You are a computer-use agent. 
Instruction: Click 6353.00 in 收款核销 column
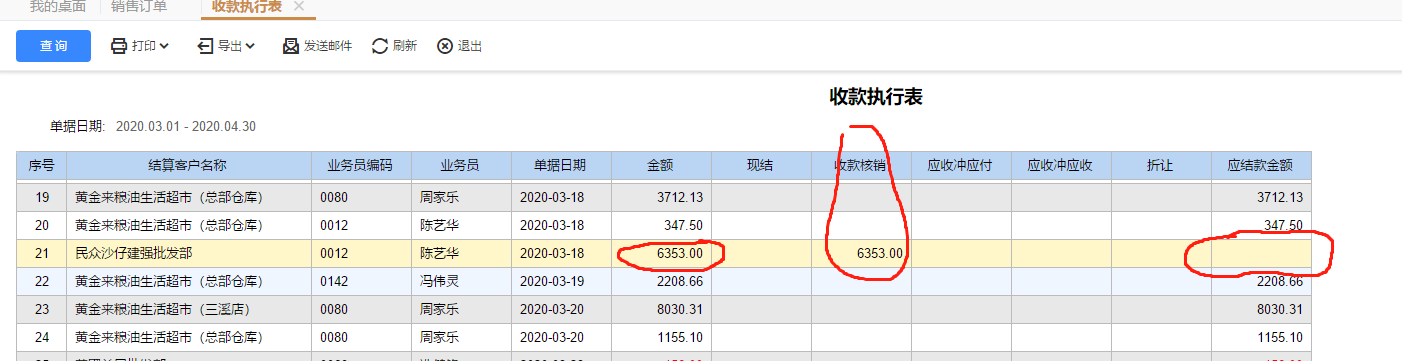(880, 254)
